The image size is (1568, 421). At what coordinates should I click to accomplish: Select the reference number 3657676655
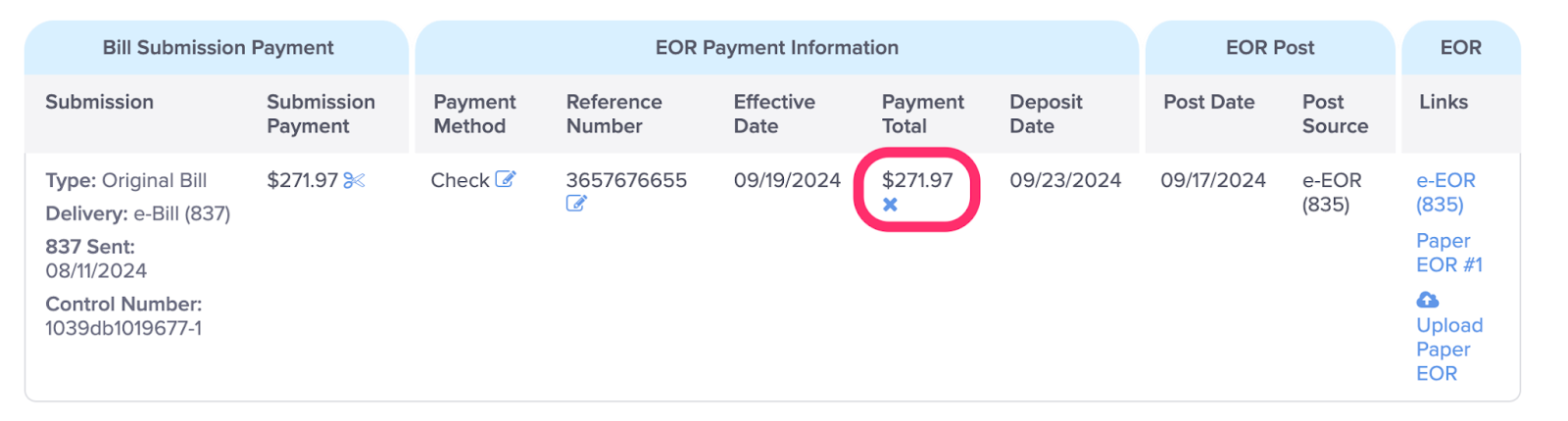coord(626,180)
